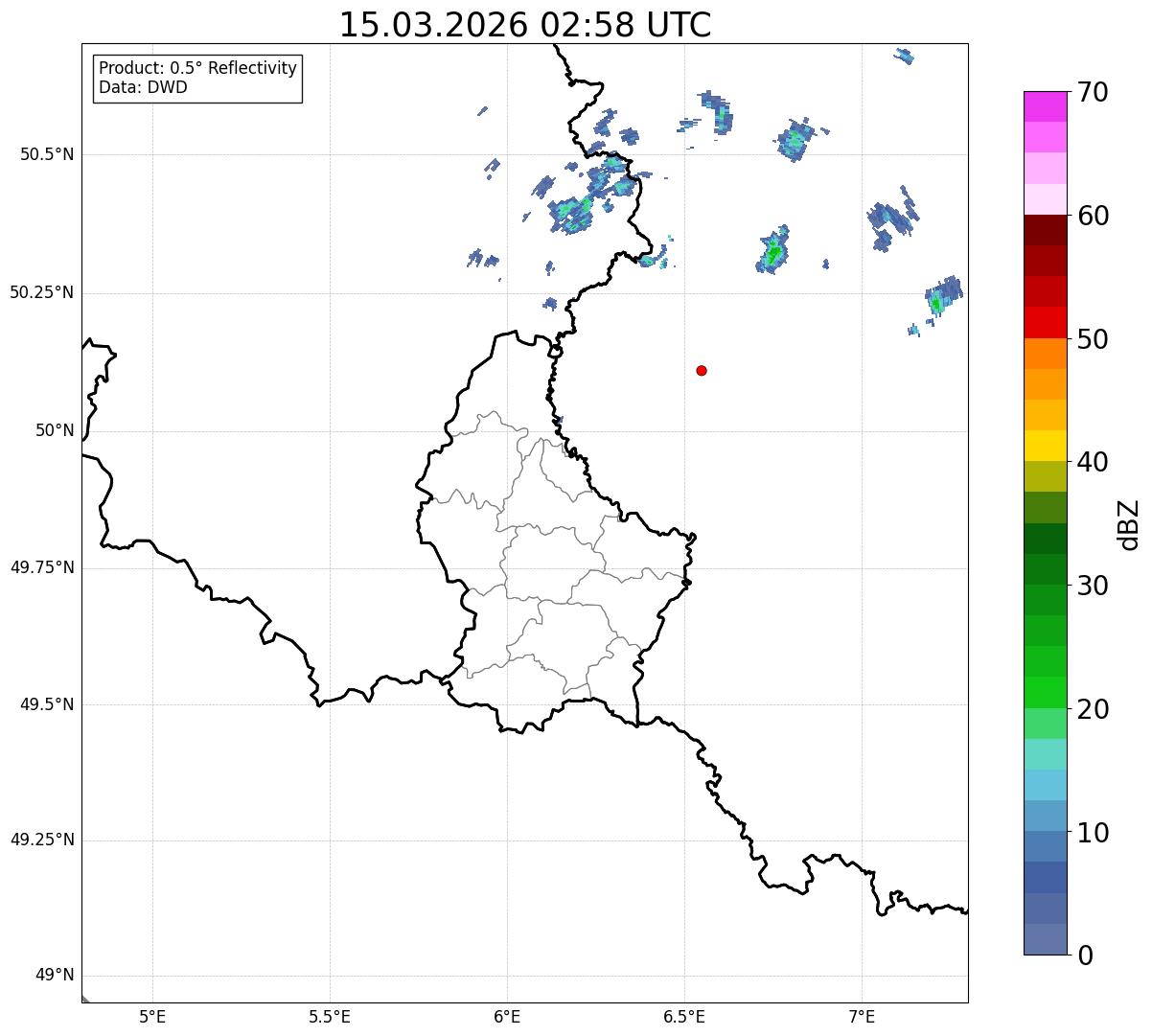This screenshot has height=1036, width=1152.
Task: Click the "49.5°N" latitude label
Action: point(47,705)
